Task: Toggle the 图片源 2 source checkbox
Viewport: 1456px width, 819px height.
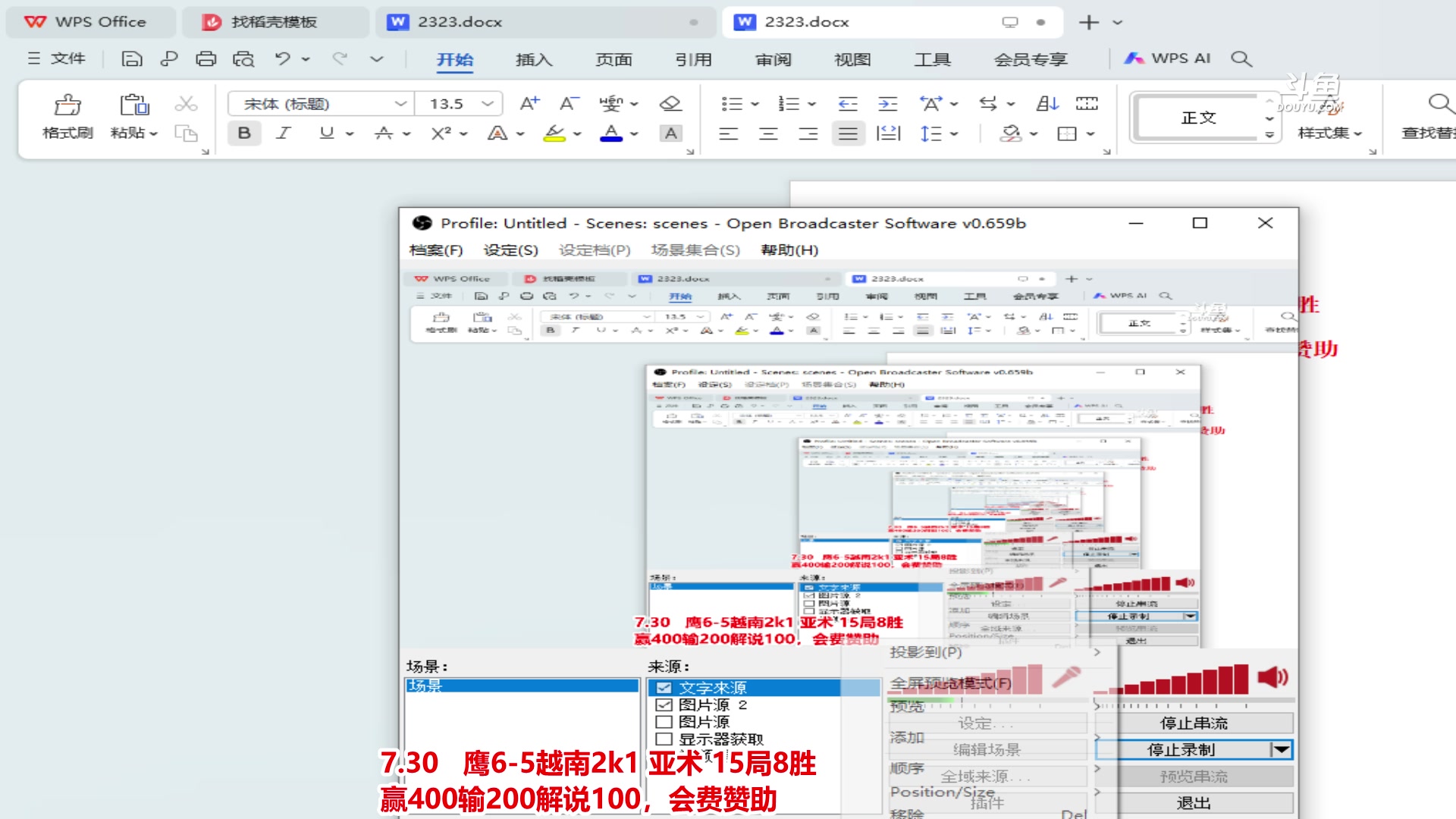Action: click(664, 704)
